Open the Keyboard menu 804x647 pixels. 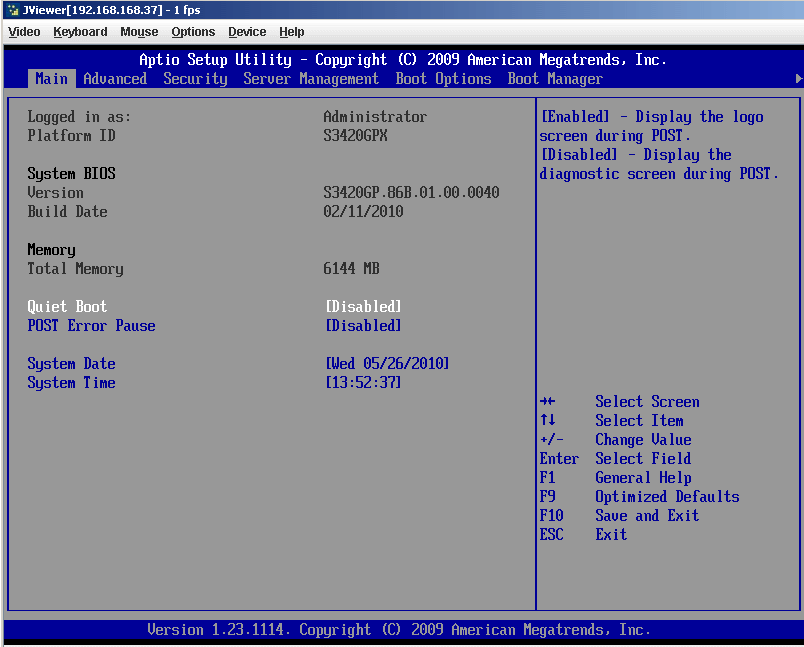[x=80, y=32]
